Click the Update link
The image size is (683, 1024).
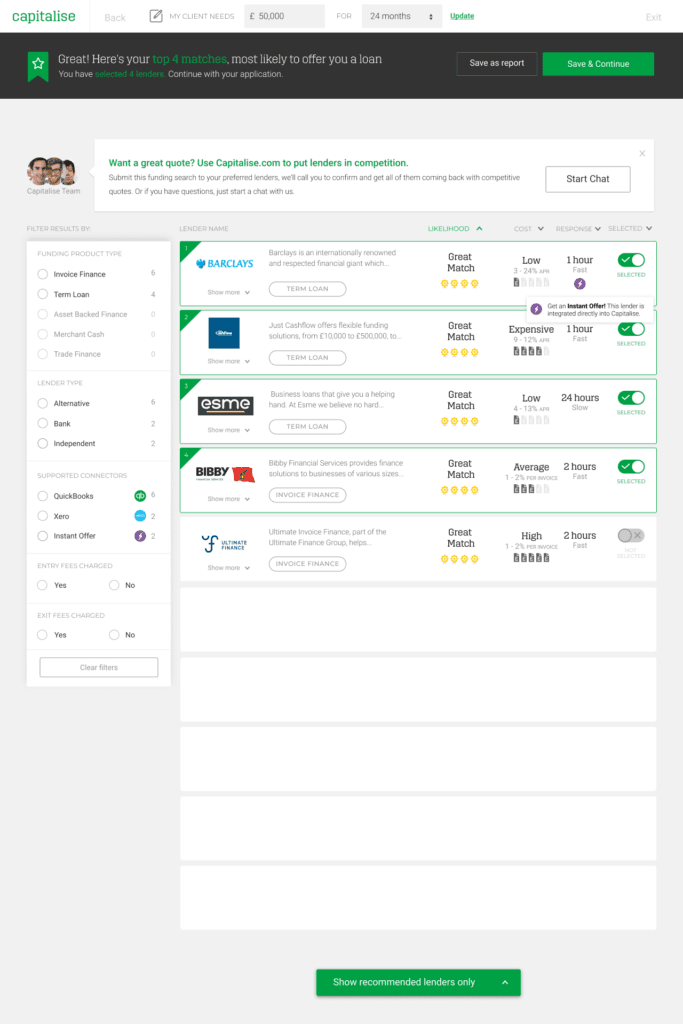click(462, 16)
